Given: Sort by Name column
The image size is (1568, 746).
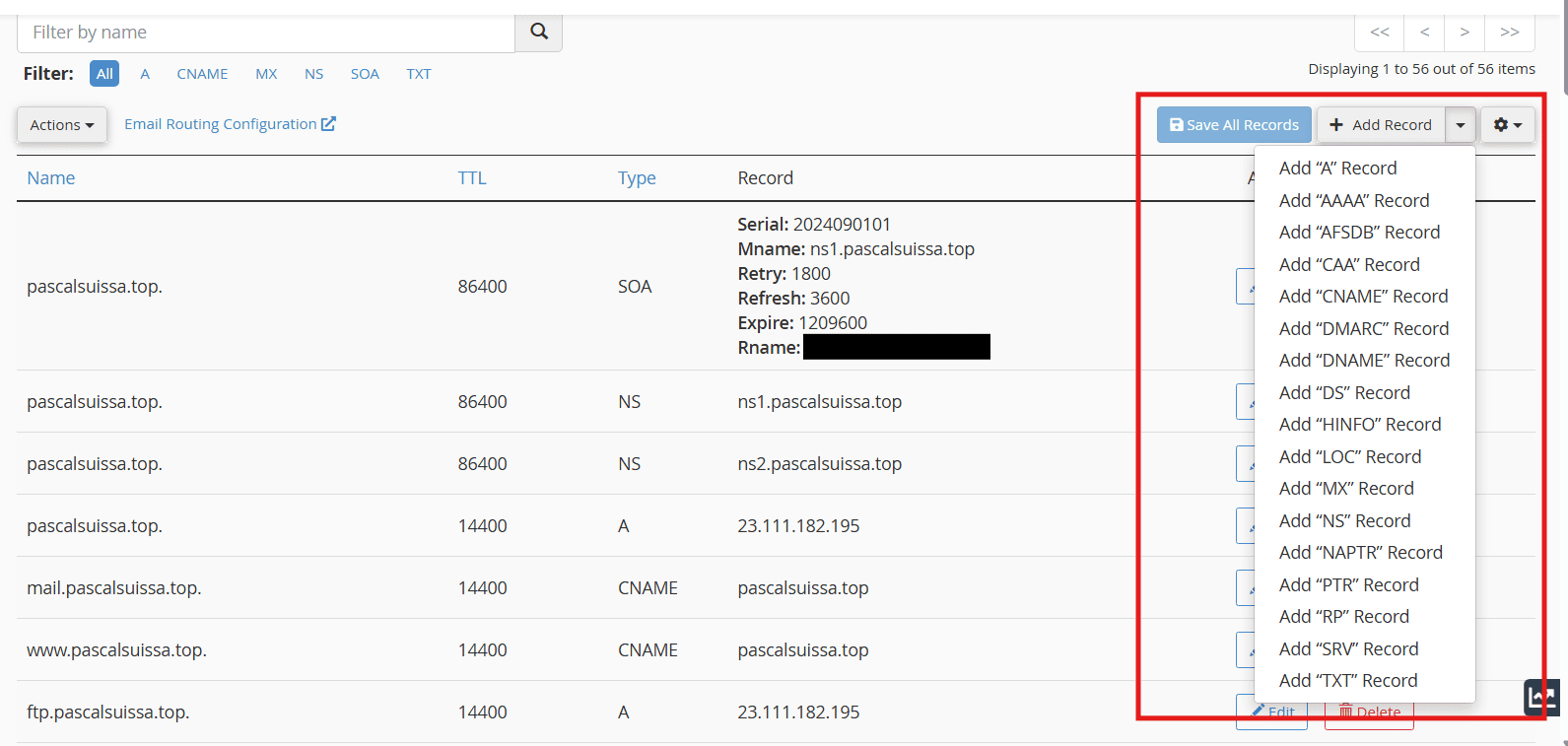Looking at the screenshot, I should tap(51, 178).
